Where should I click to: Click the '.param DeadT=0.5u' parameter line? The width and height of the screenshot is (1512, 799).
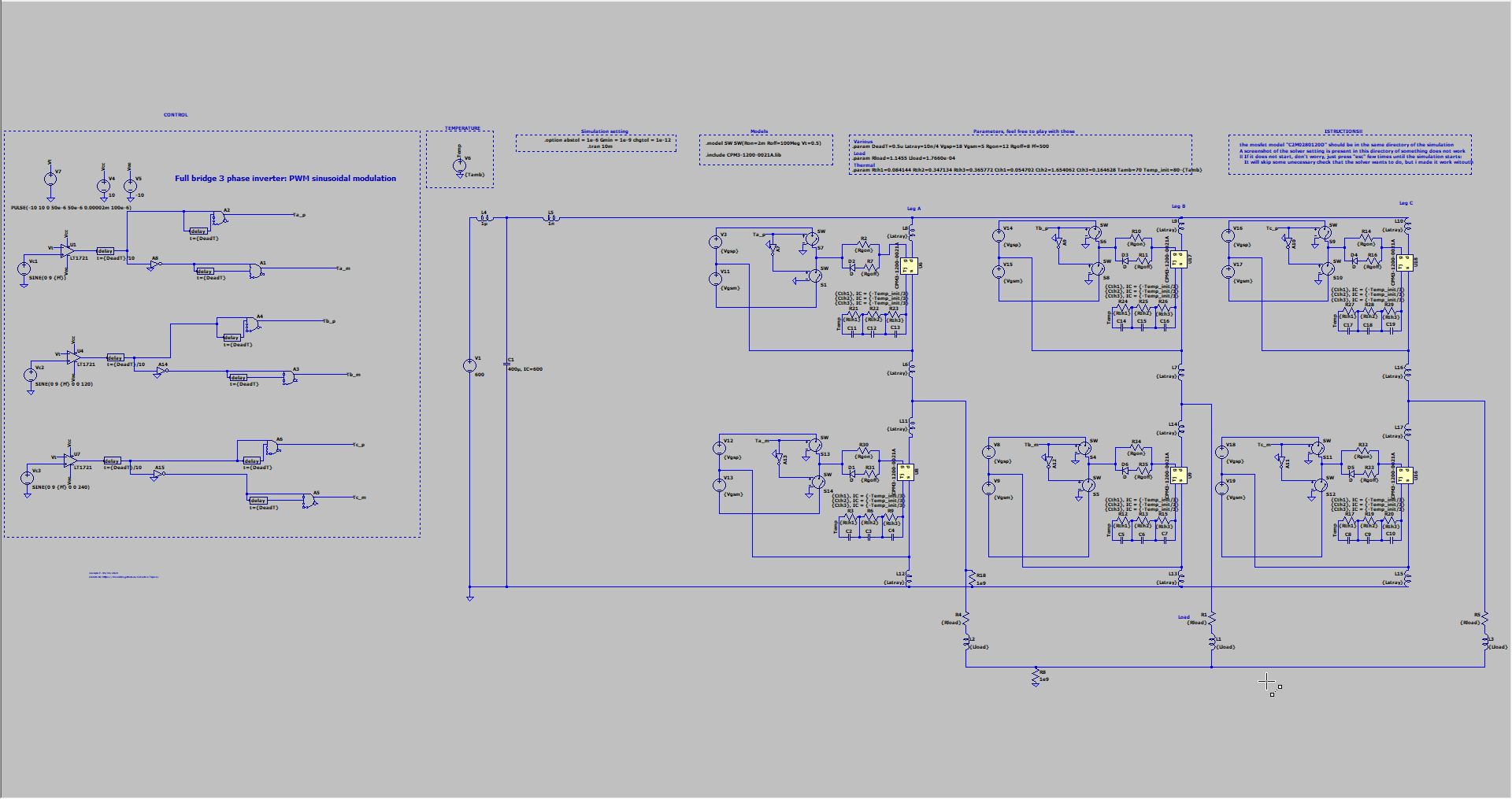coord(951,146)
